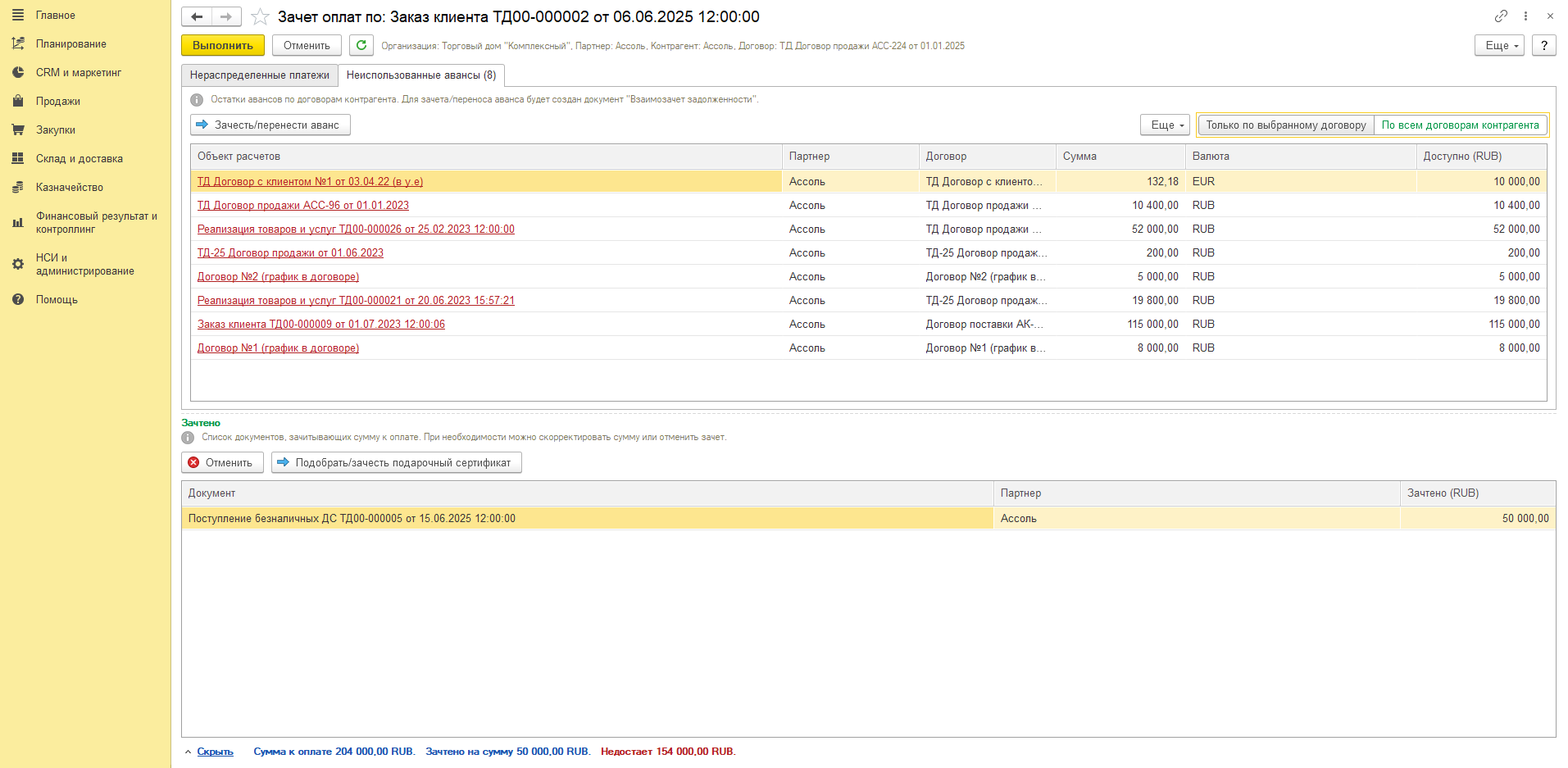
Task: Sort by the Доступно (RUB) column header
Action: 1481,157
